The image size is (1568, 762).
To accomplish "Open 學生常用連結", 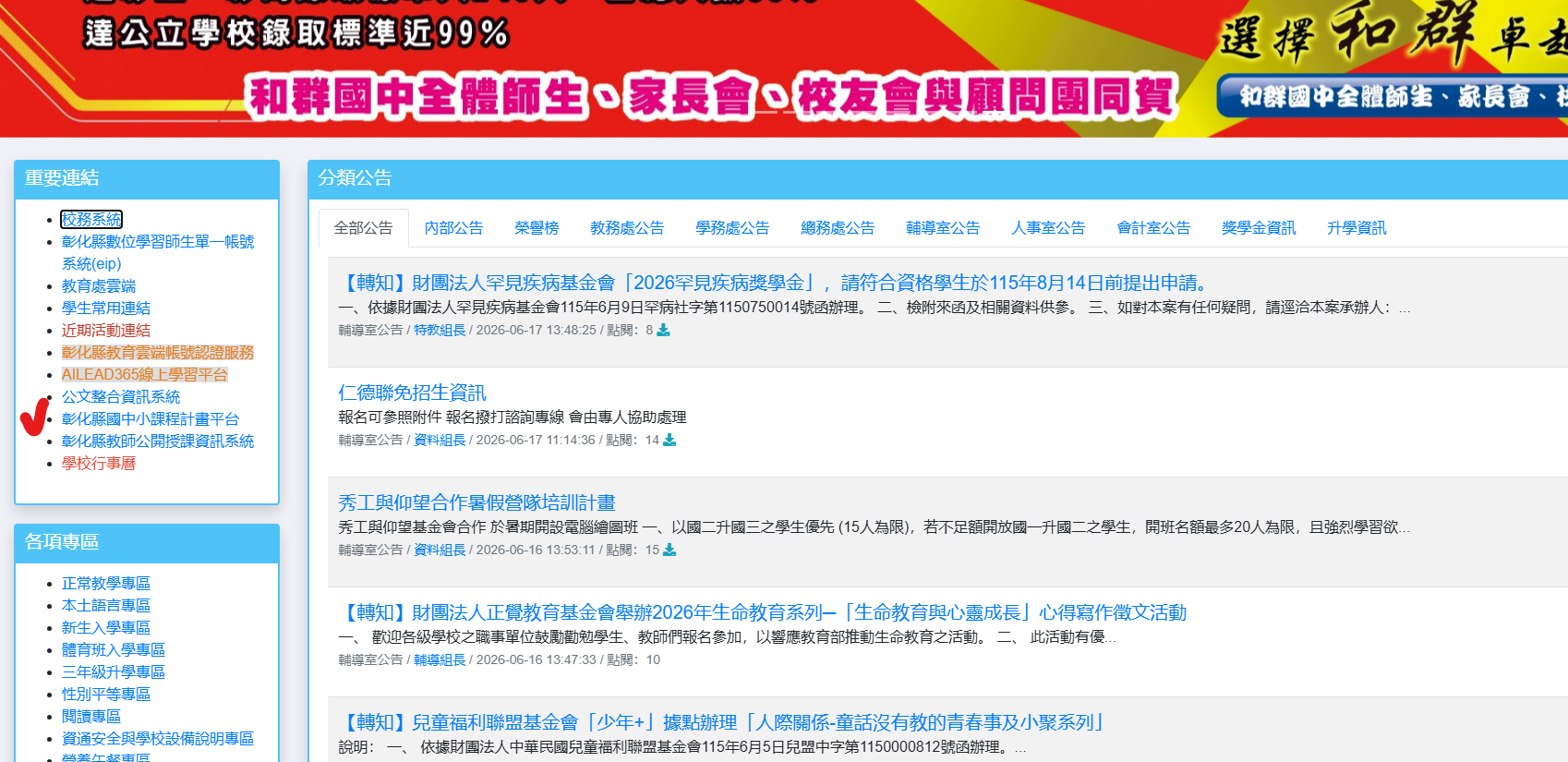I will [x=106, y=308].
